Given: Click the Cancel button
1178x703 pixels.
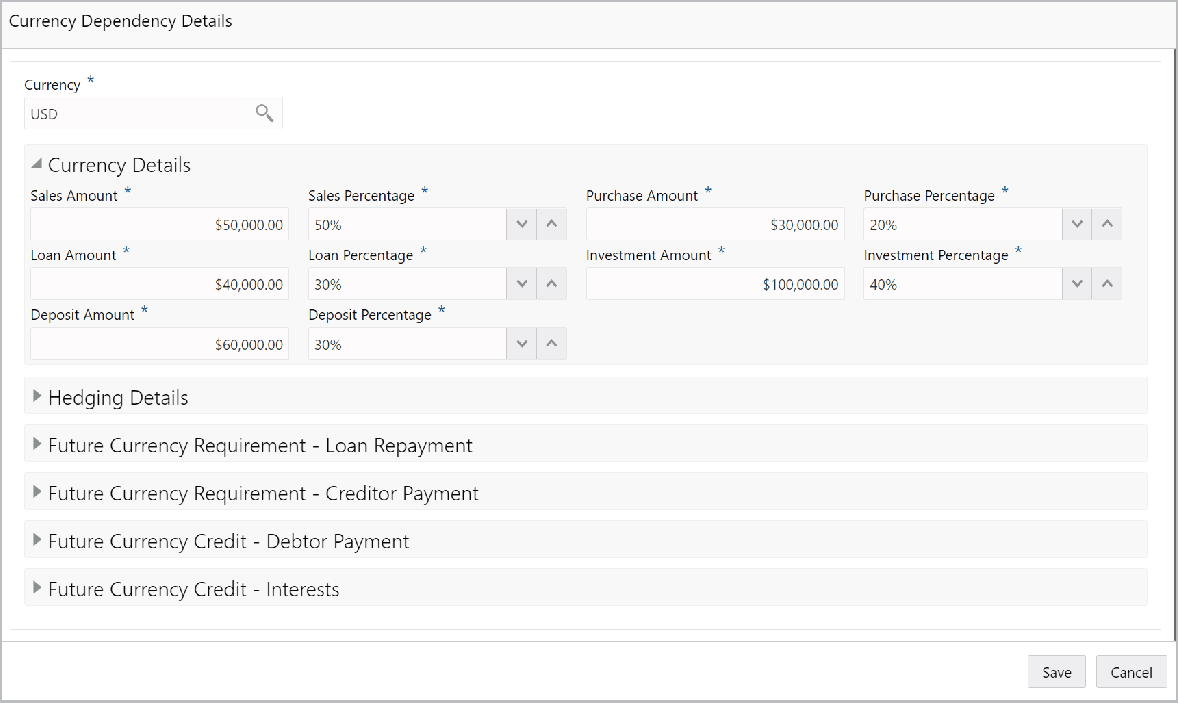Looking at the screenshot, I should click(x=1131, y=671).
